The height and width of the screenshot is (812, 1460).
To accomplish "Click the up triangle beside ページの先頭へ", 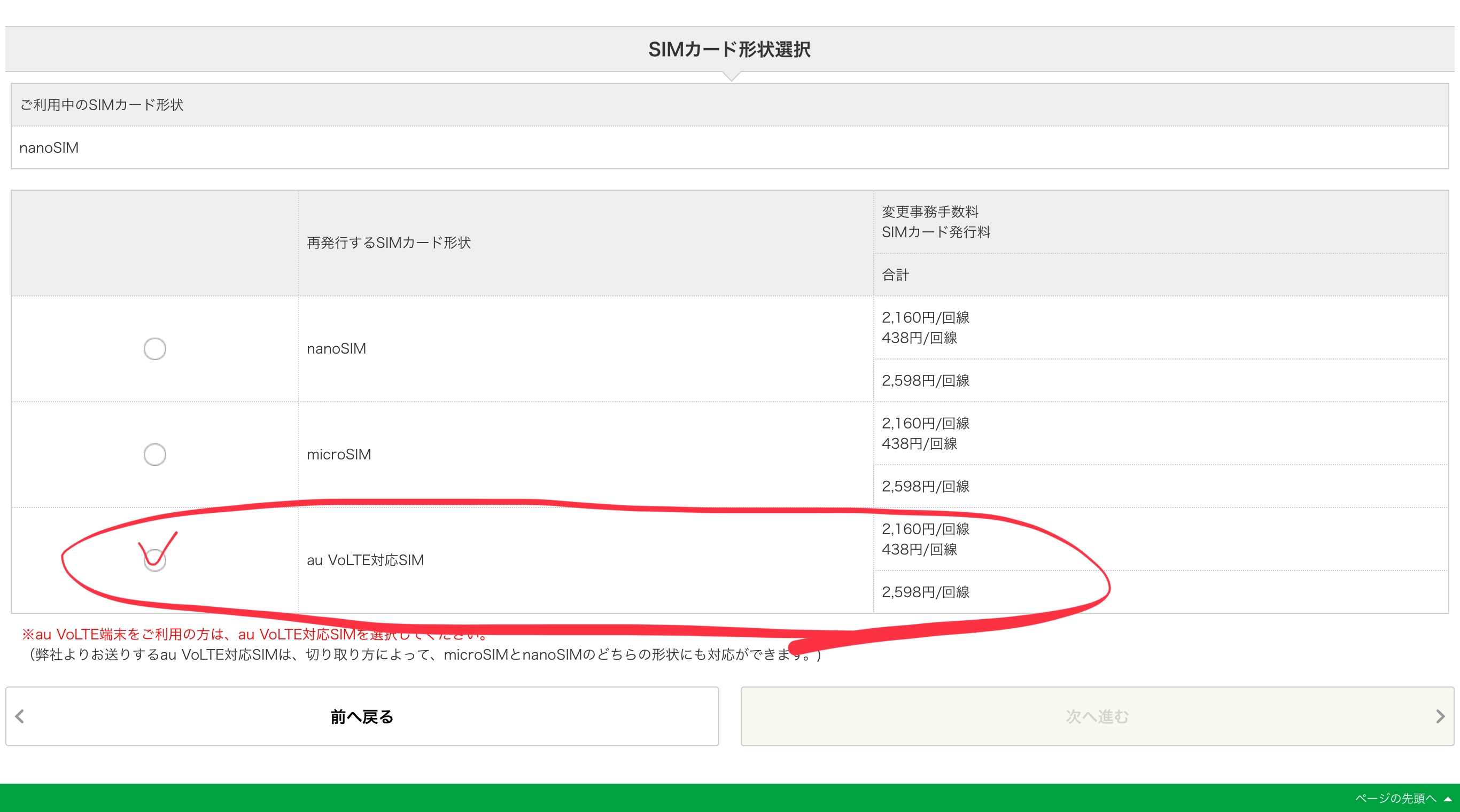I will click(1447, 799).
